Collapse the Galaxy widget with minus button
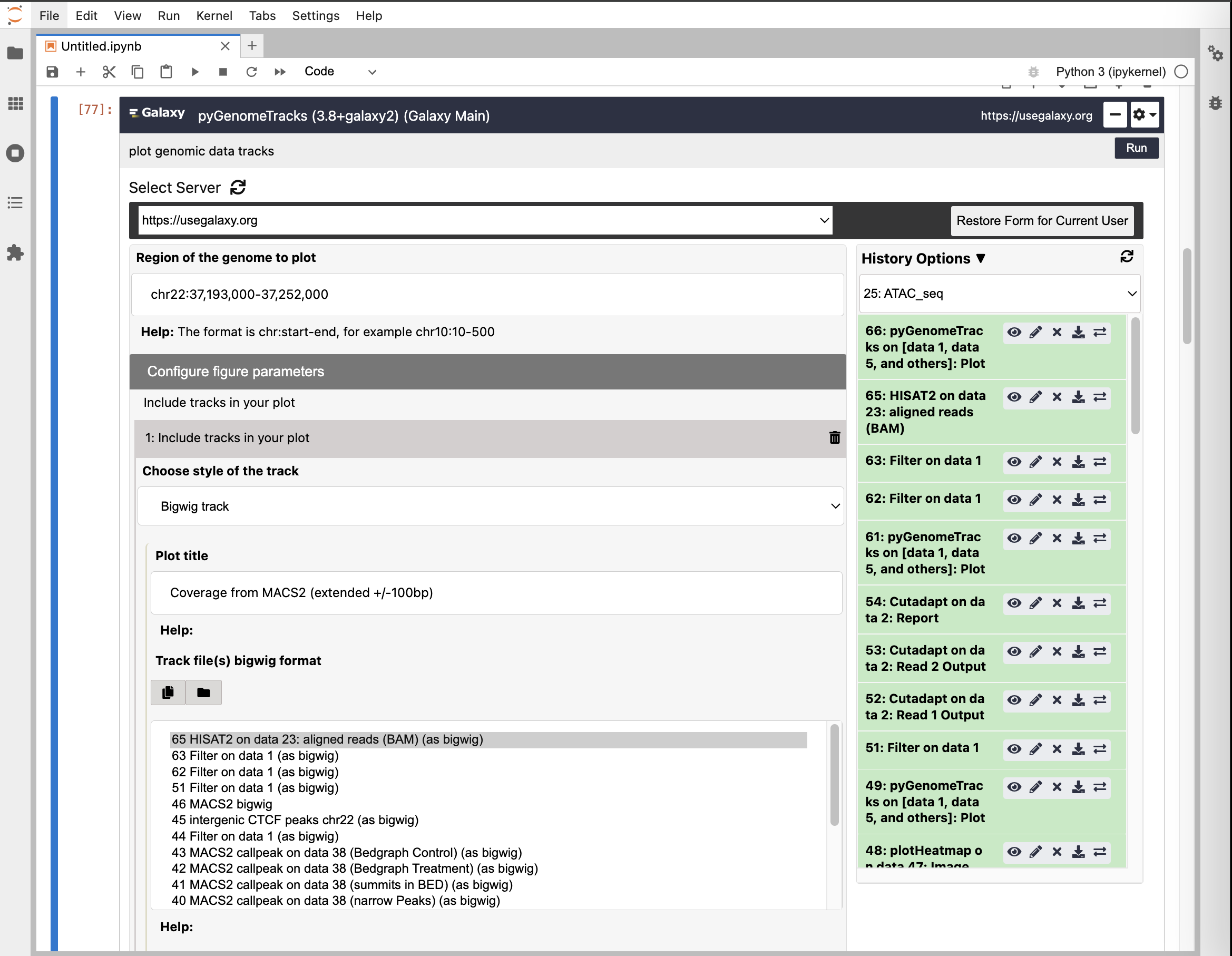Viewport: 1232px width, 956px height. click(x=1114, y=115)
